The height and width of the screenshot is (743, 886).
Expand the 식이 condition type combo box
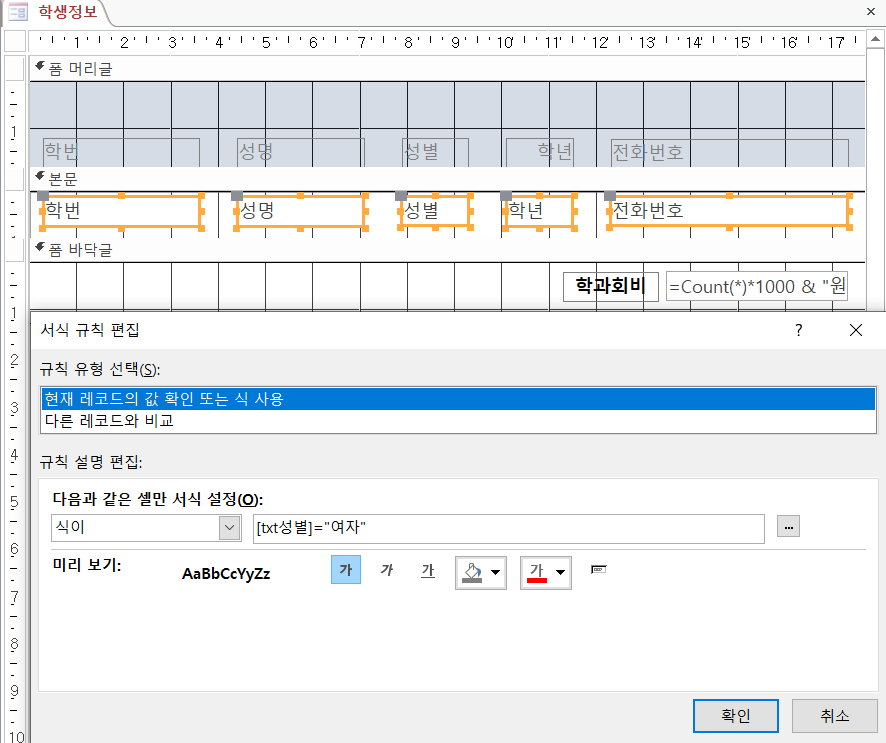(230, 527)
